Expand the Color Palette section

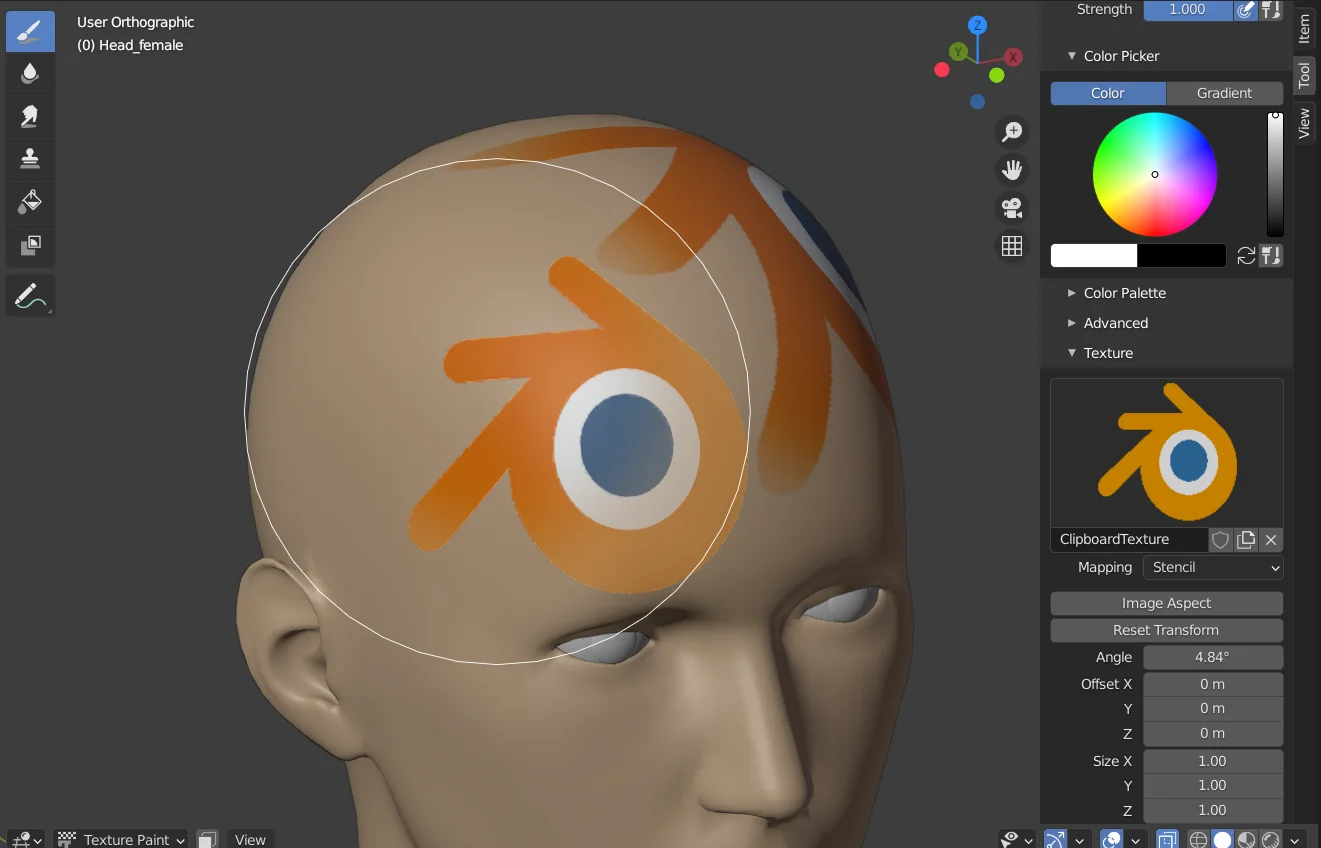coord(1124,293)
